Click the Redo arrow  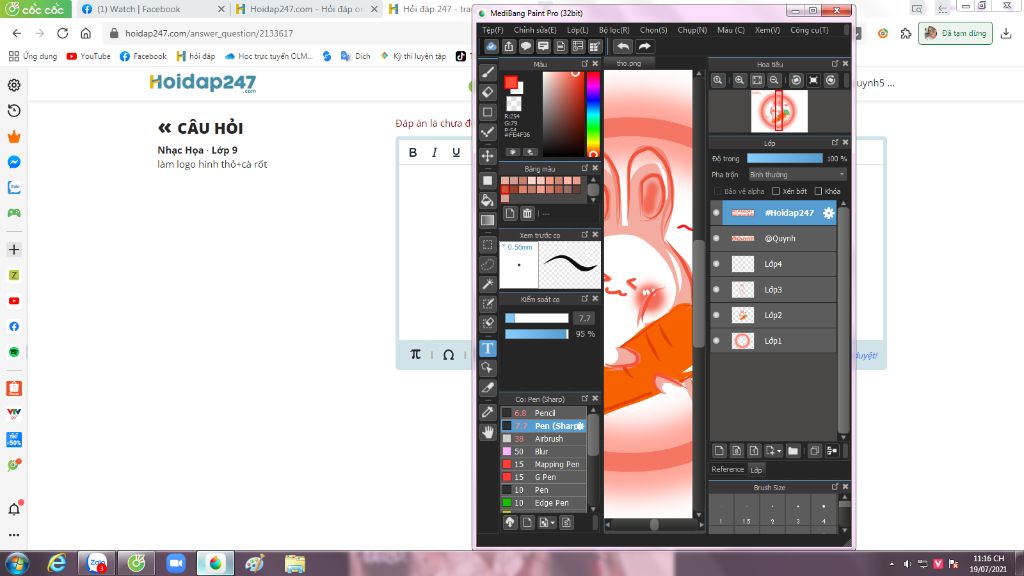tap(645, 46)
